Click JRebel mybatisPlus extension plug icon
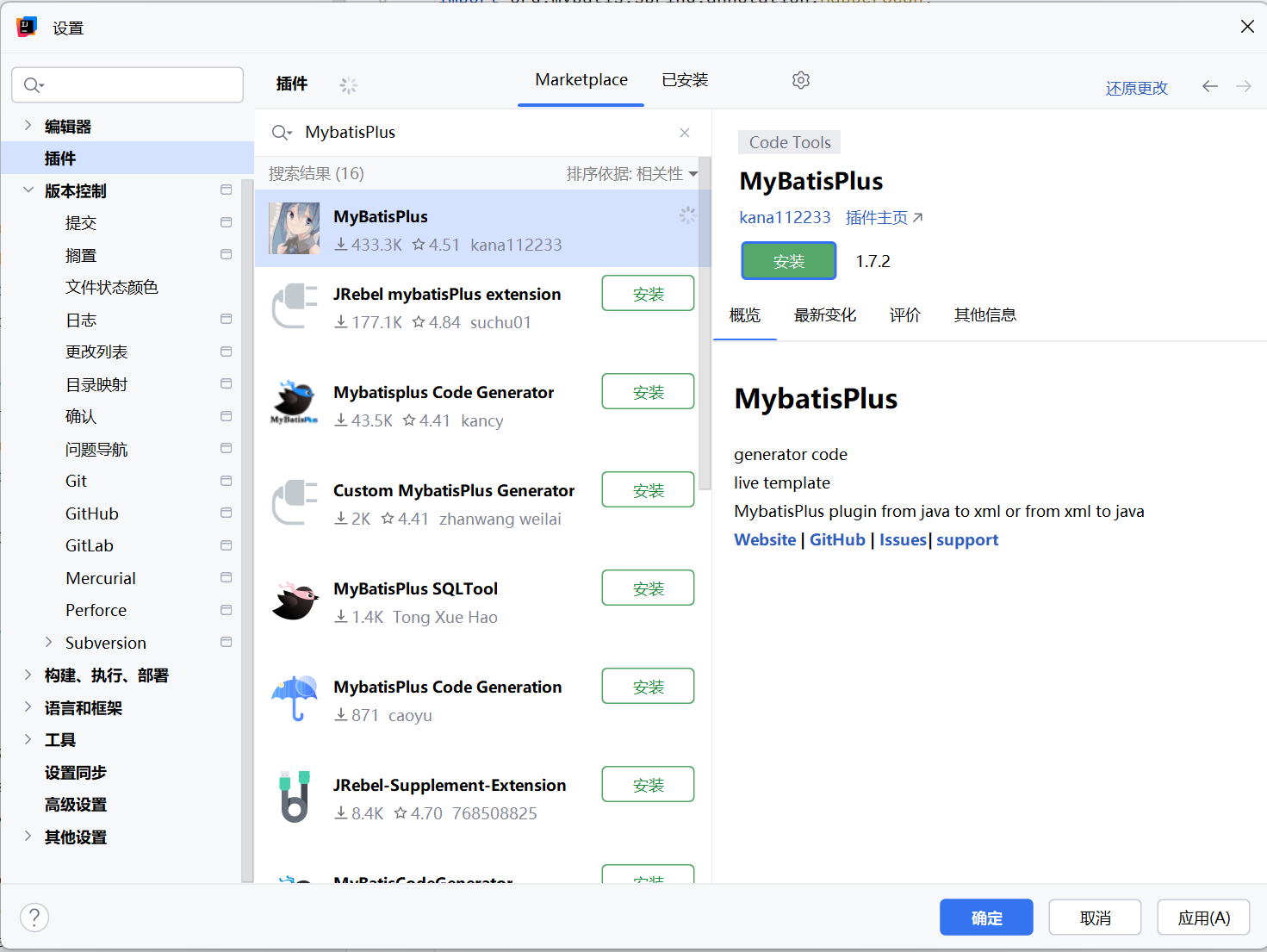Image resolution: width=1267 pixels, height=952 pixels. pos(295,306)
